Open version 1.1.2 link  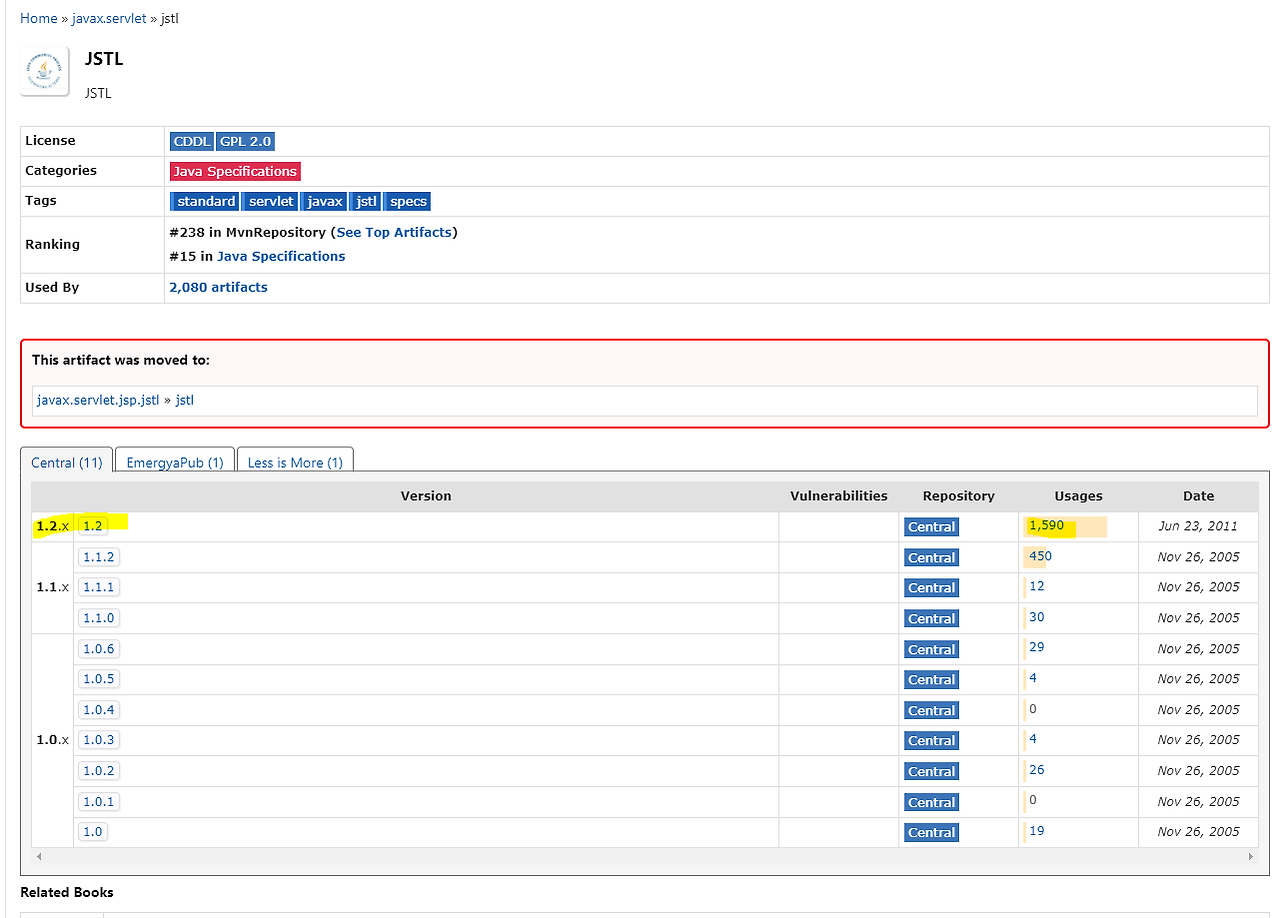[x=99, y=557]
